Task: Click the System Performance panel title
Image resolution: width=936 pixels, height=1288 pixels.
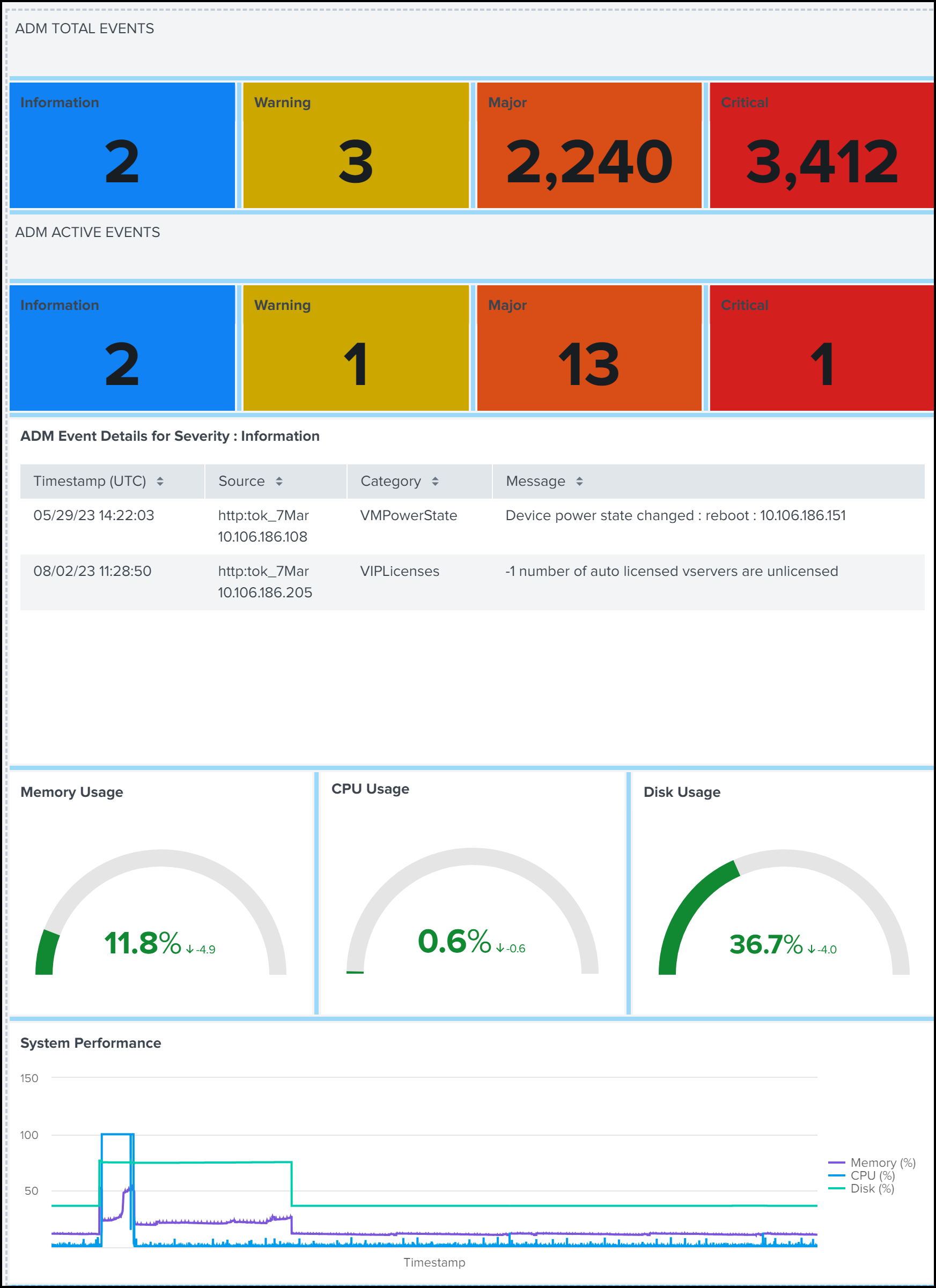Action: click(x=91, y=1042)
